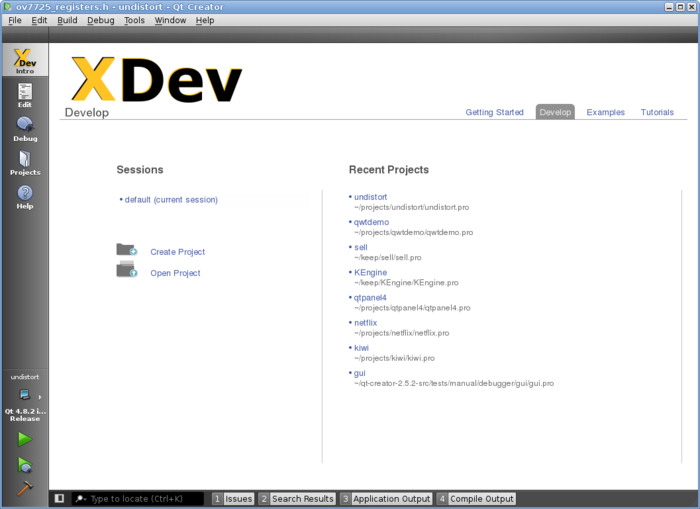This screenshot has width=700, height=509.
Task: Switch to the Getting Started tab
Action: (495, 112)
